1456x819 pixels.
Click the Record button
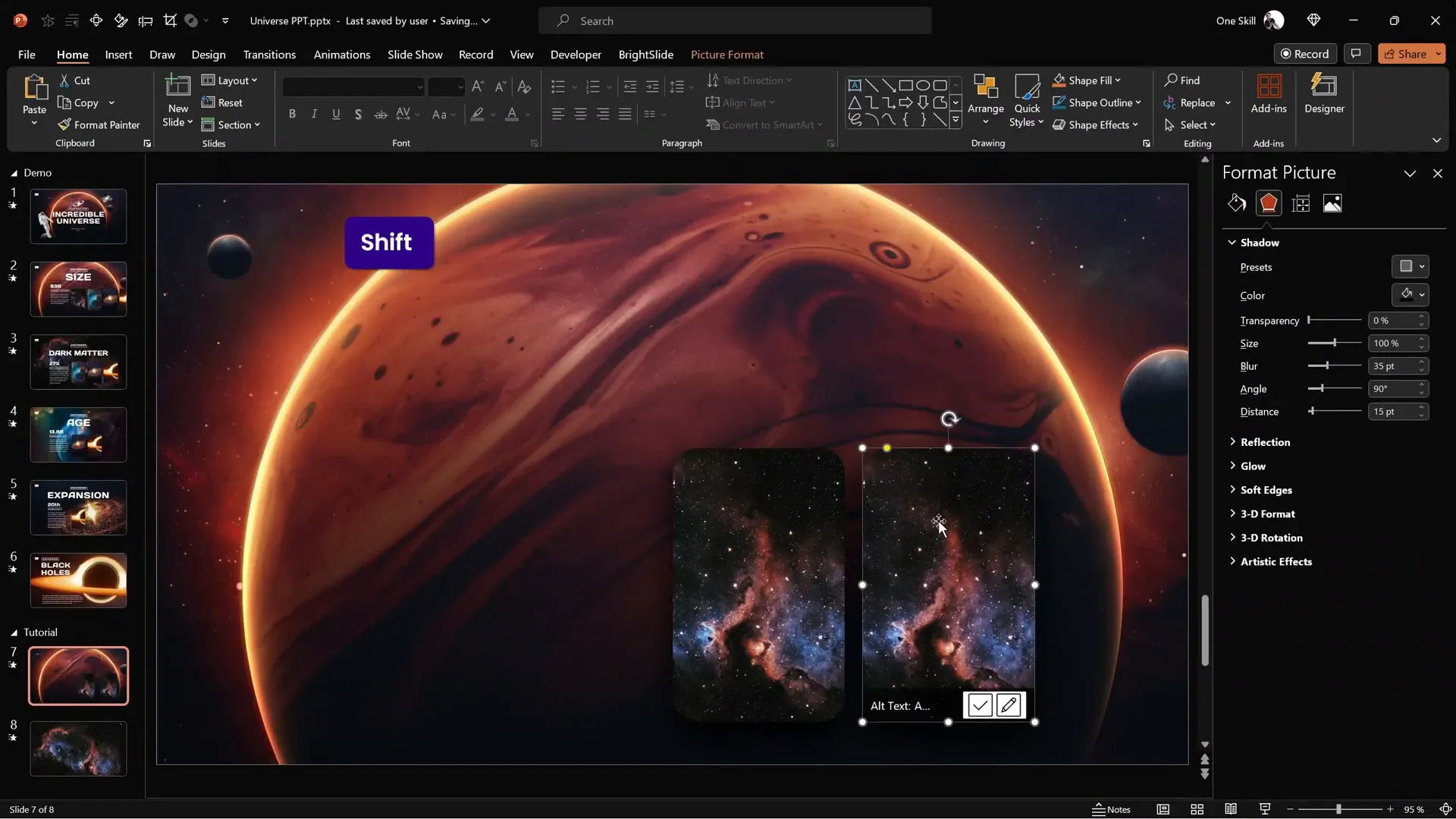[1304, 54]
